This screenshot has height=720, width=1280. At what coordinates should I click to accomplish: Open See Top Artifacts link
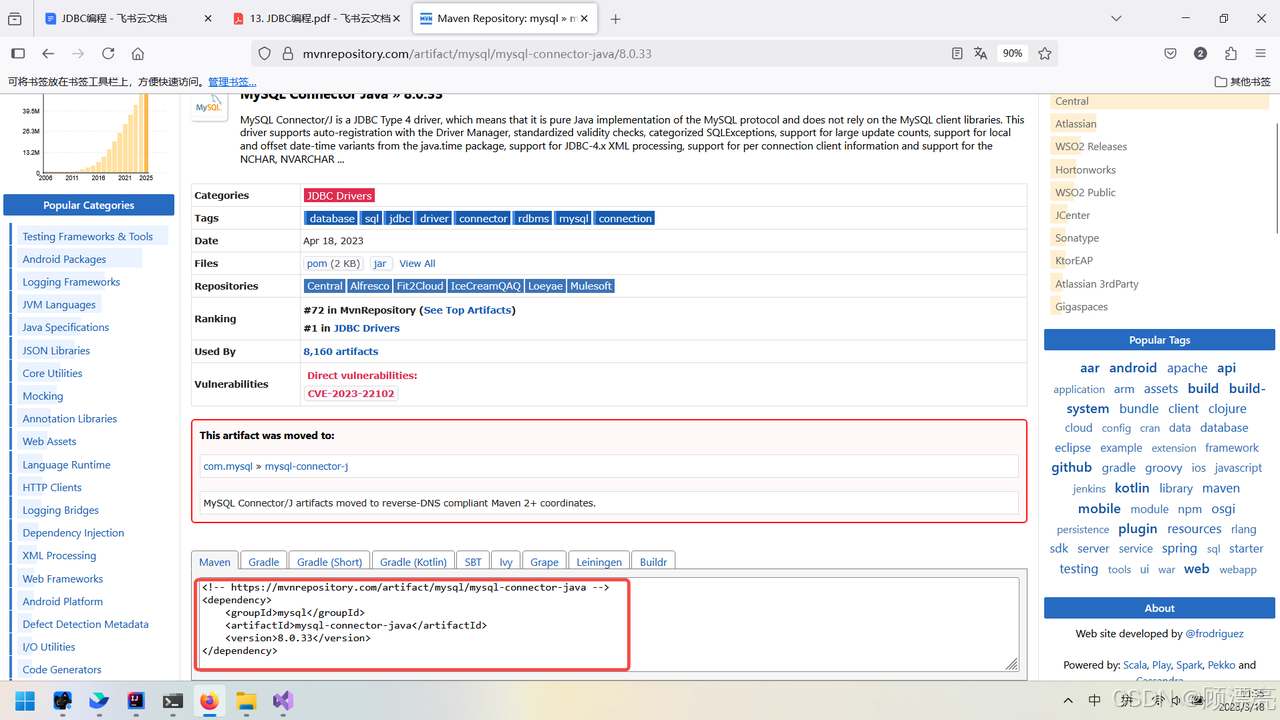468,310
